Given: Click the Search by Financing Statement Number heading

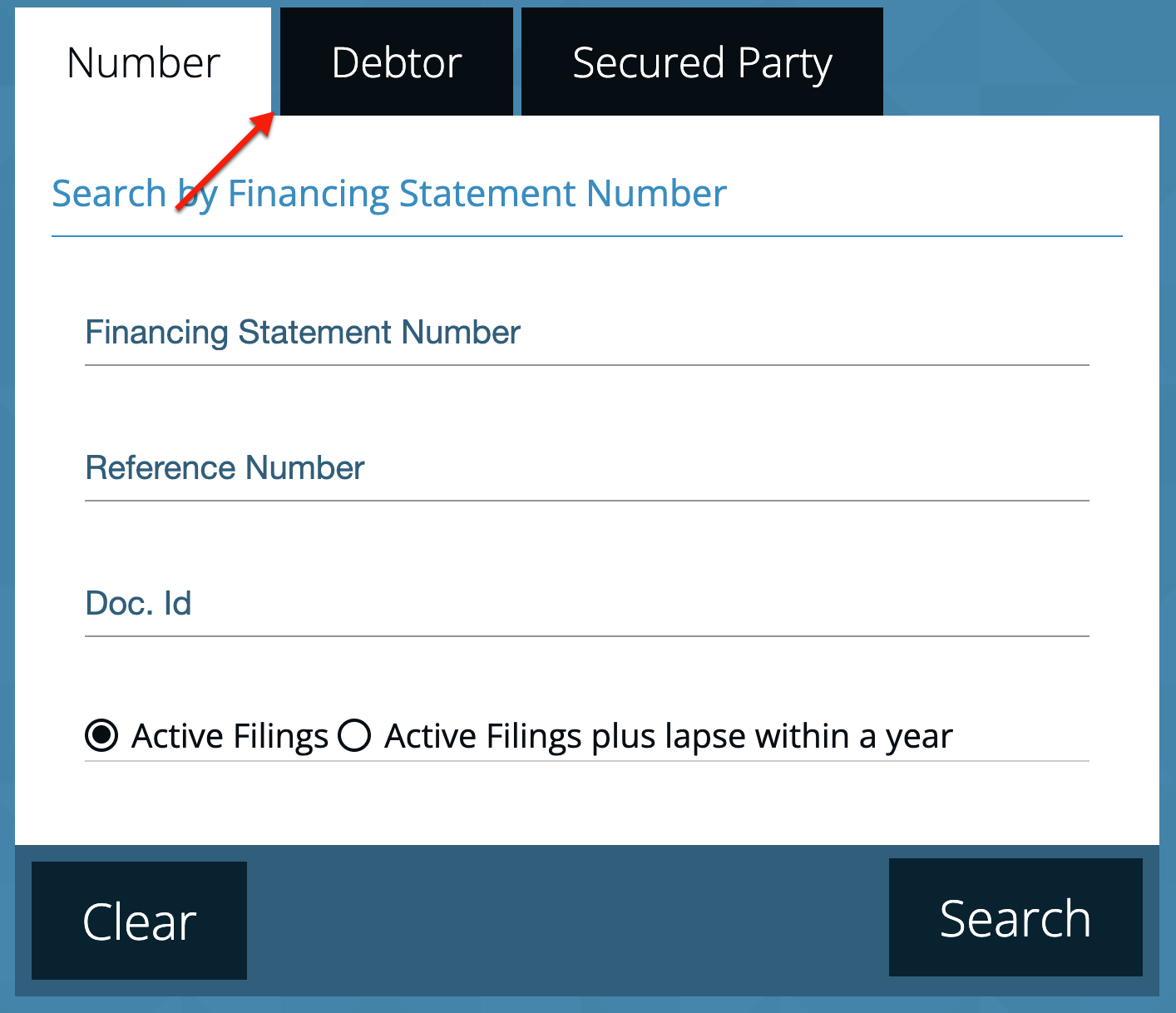Looking at the screenshot, I should coord(389,194).
